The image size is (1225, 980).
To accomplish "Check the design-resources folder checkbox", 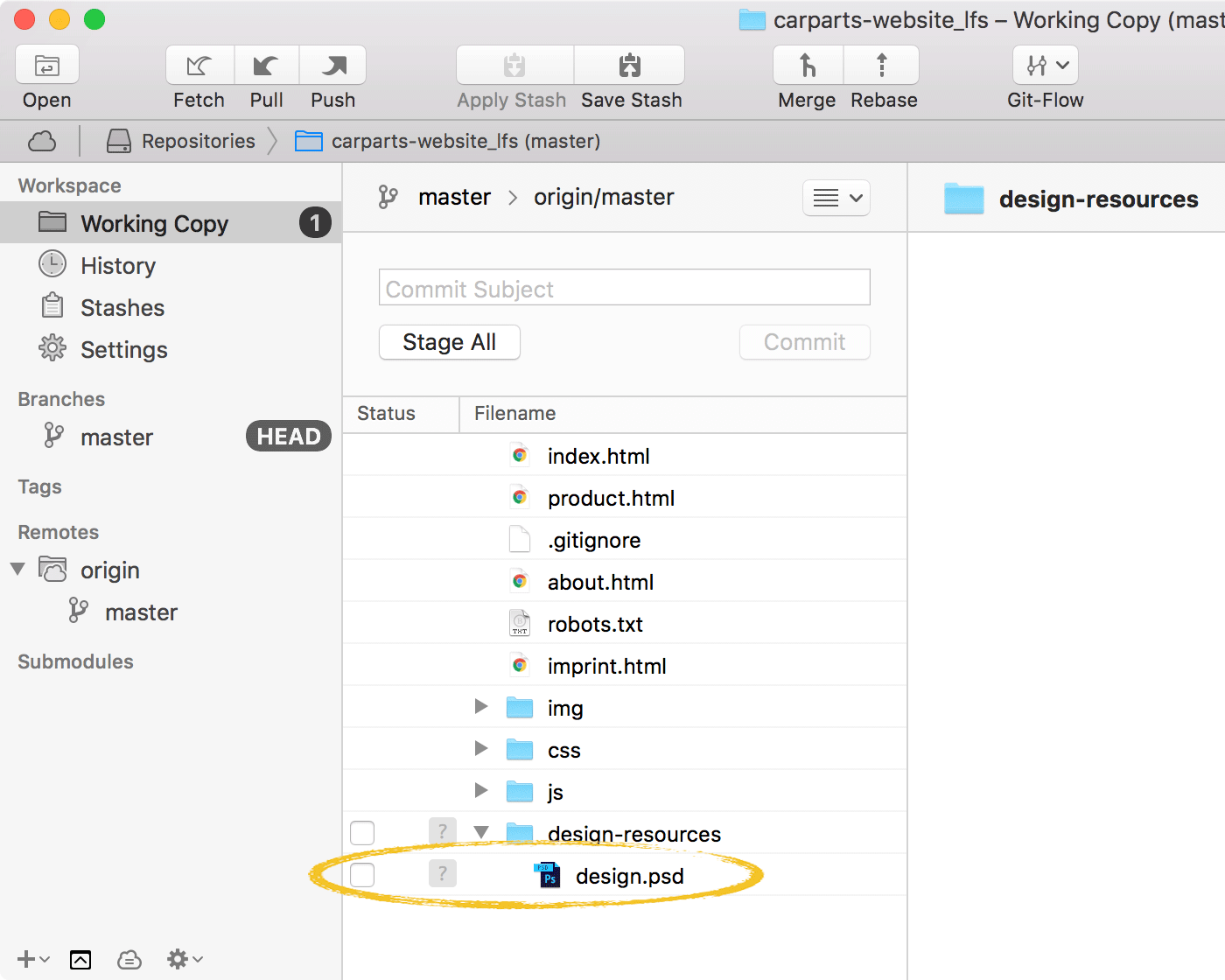I will point(362,833).
